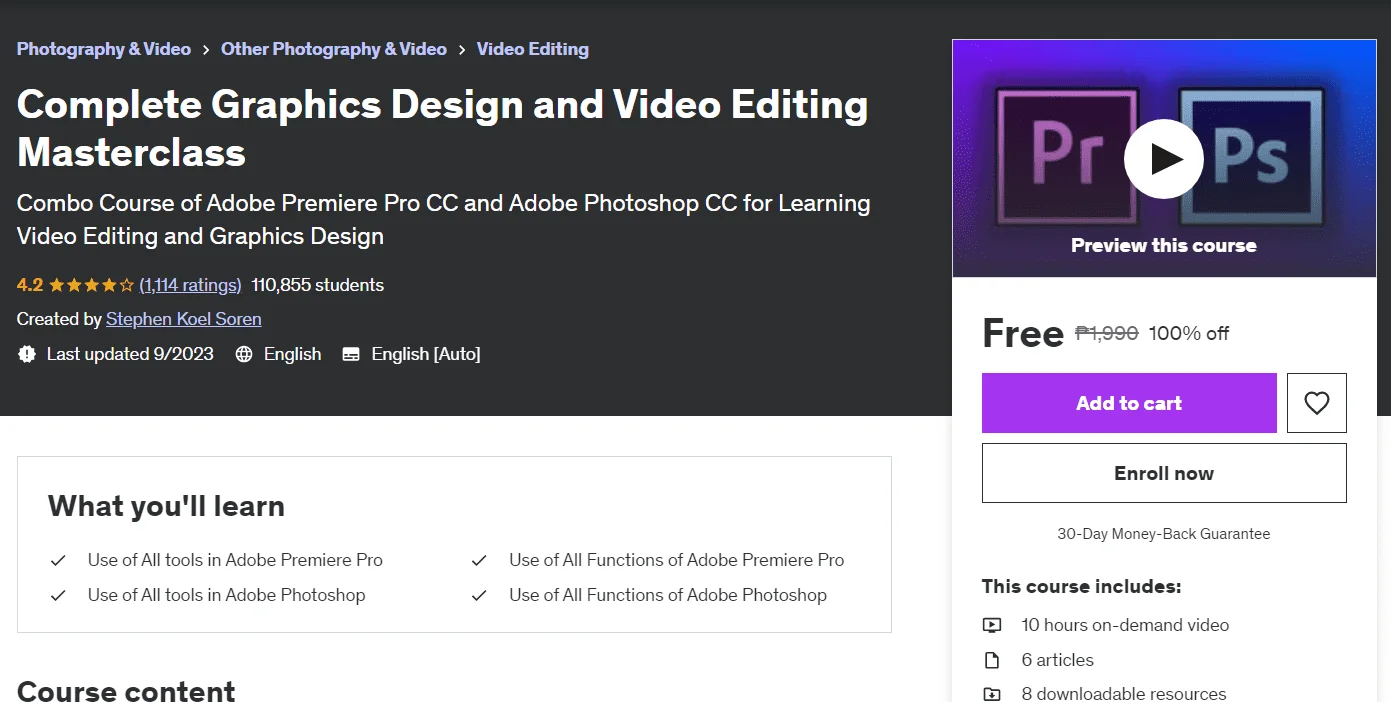This screenshot has height=702, width=1391.
Task: Click the course title heading
Action: 443,128
